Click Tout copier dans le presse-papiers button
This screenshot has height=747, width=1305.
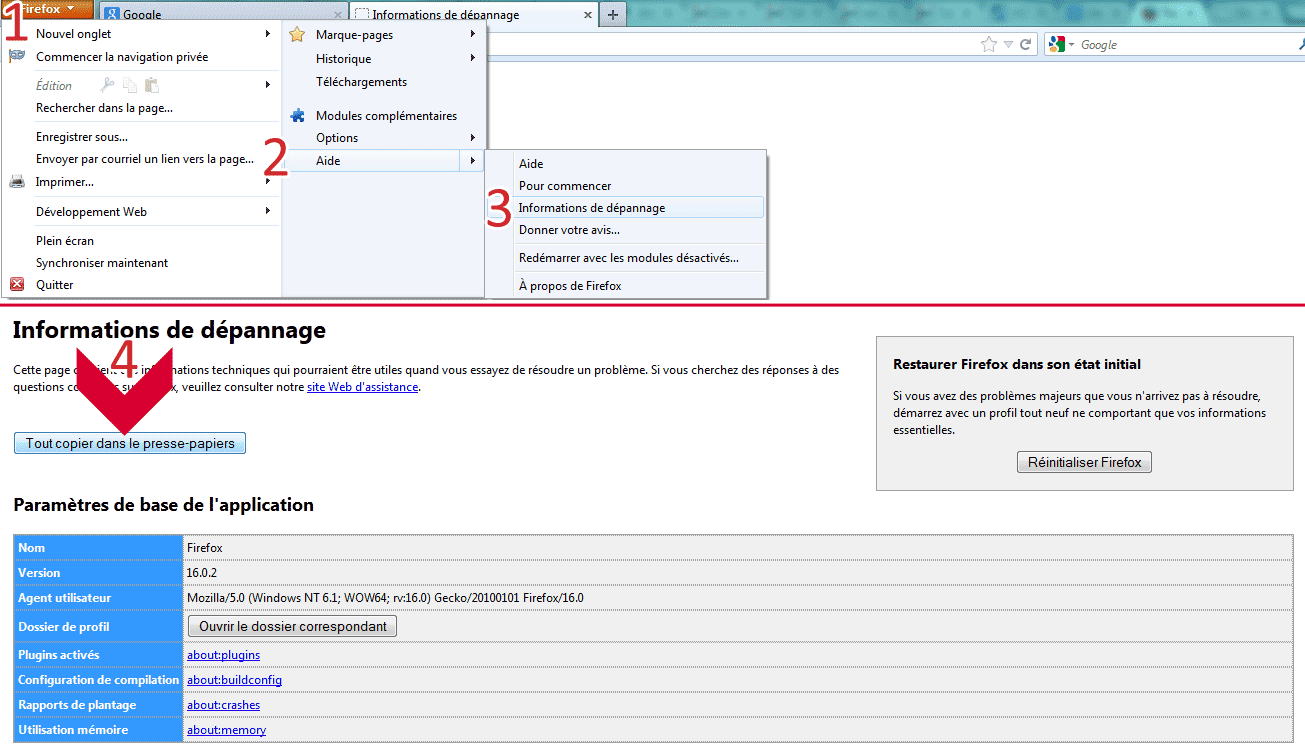point(130,443)
